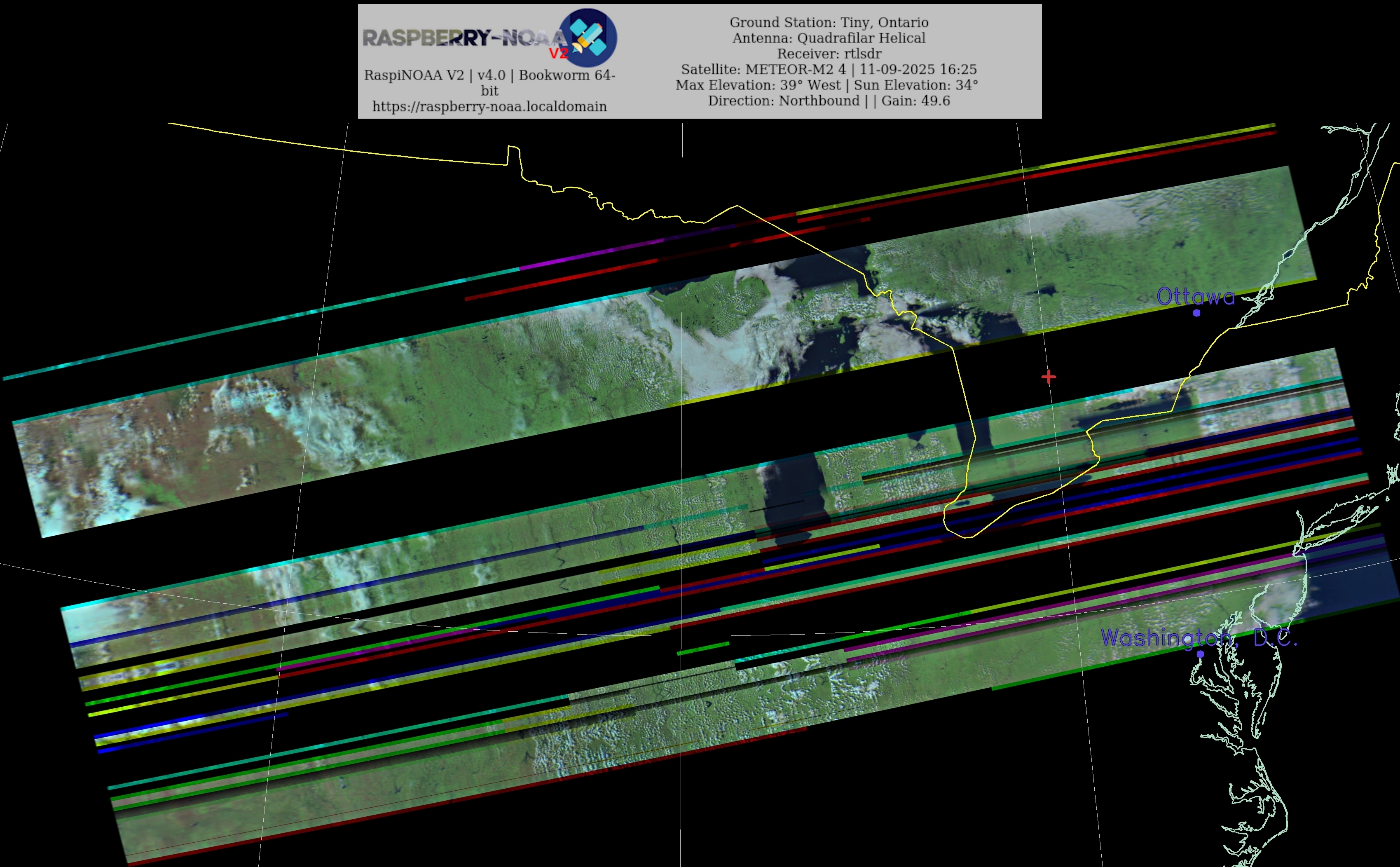Click the Receiver: rtlsdr text
Viewport: 1400px width, 867px height.
(x=829, y=54)
